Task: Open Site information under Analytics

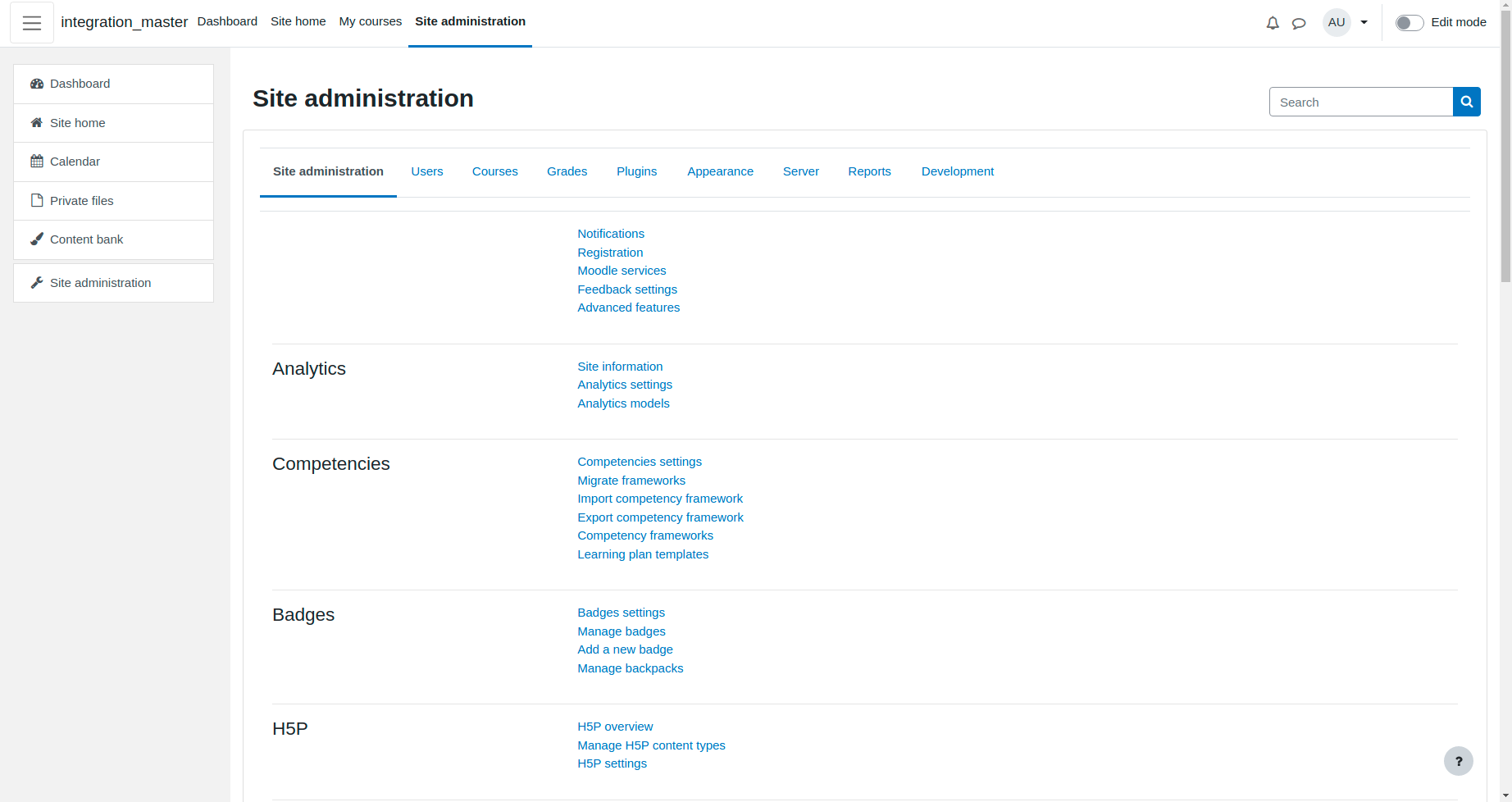Action: pos(620,367)
